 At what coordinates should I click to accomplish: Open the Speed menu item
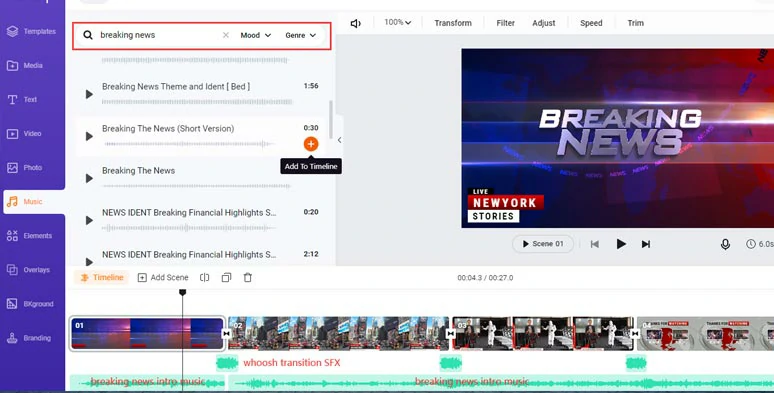591,23
